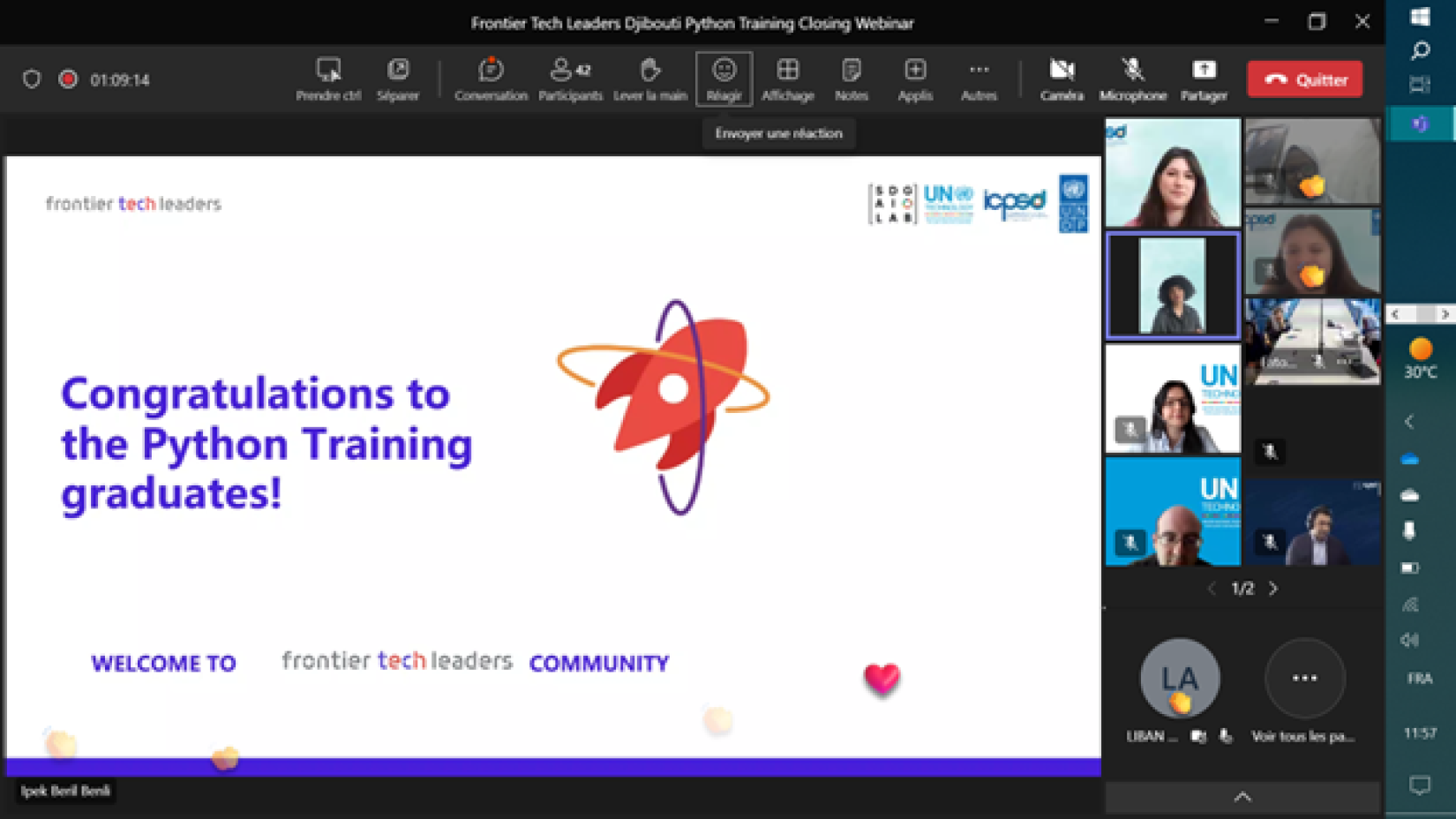
Task: Select the highlighted active speaker video tile
Action: point(1173,286)
